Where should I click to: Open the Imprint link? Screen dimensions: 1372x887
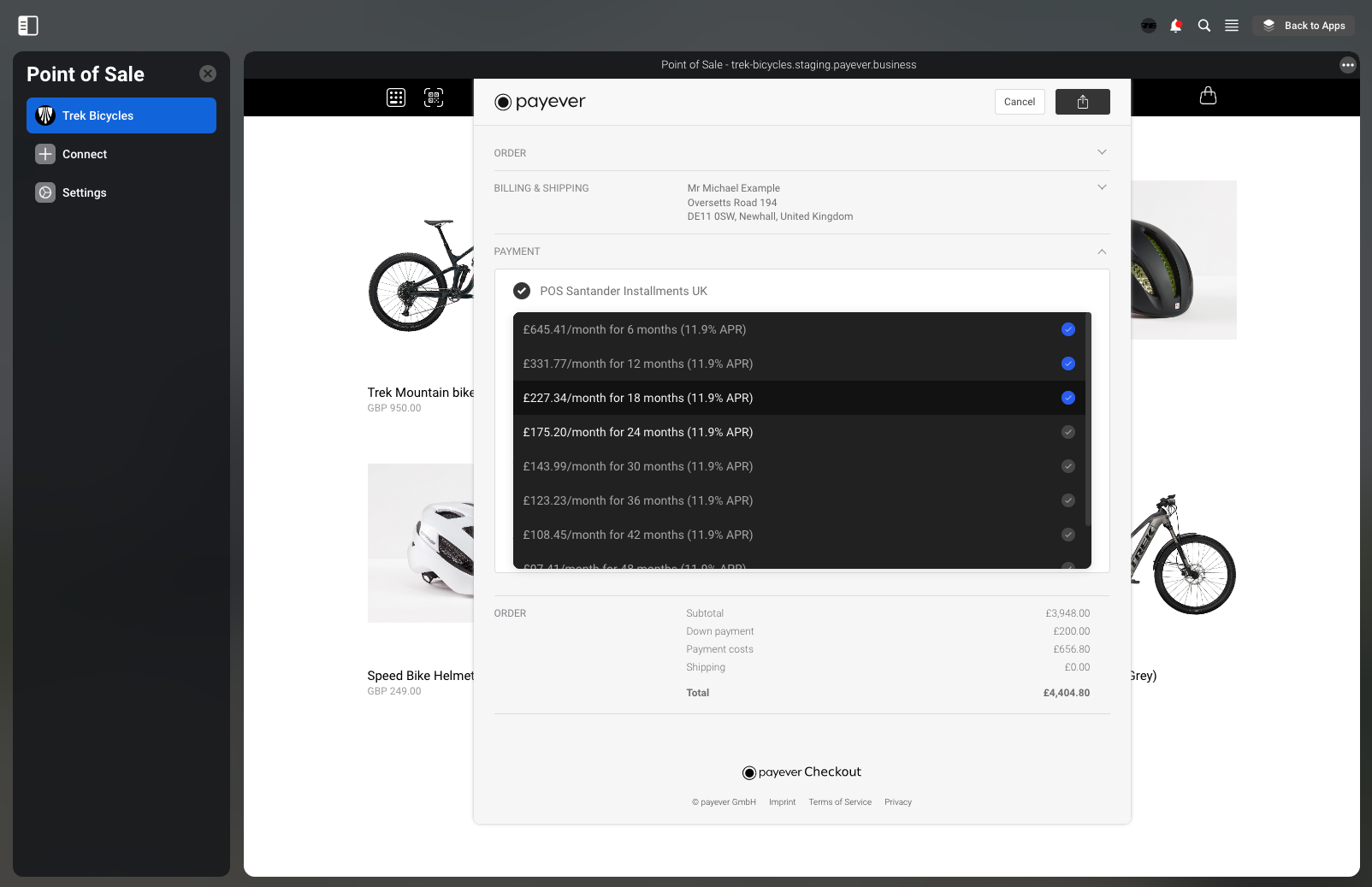click(782, 802)
